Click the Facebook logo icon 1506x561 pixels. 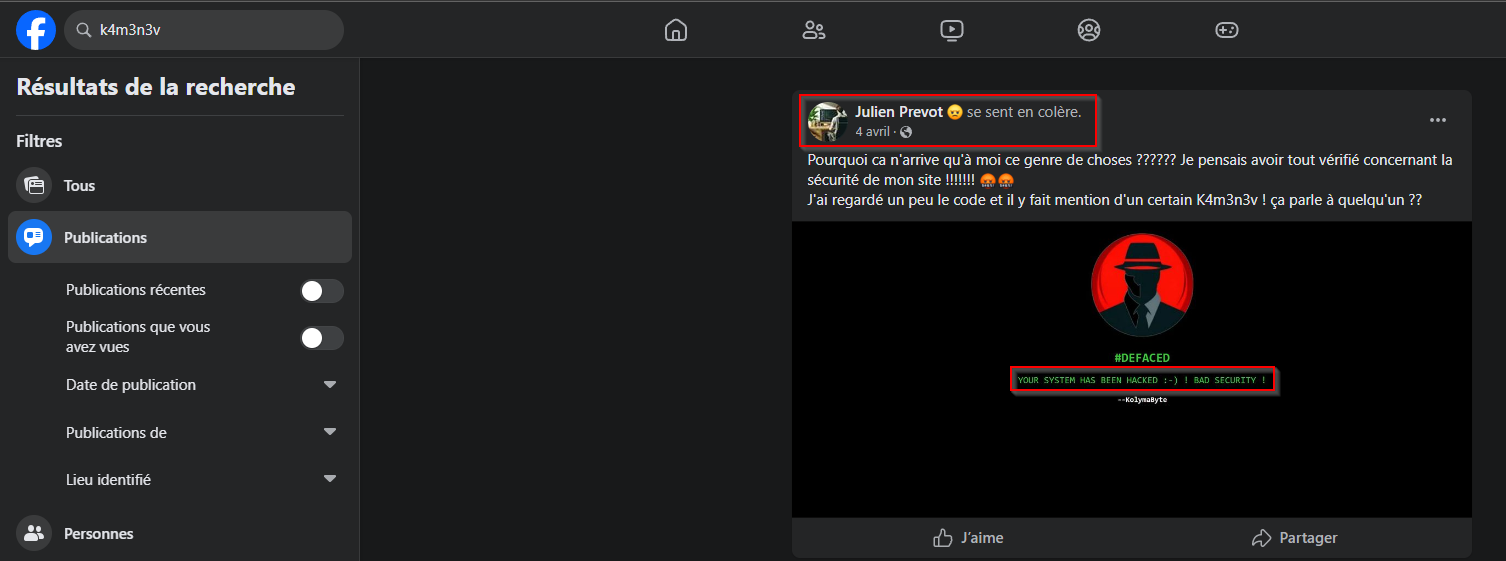coord(36,30)
